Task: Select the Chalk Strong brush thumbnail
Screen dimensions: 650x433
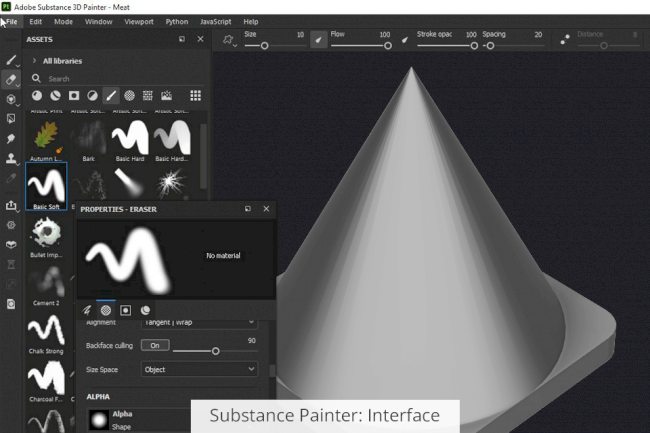Action: (x=46, y=329)
